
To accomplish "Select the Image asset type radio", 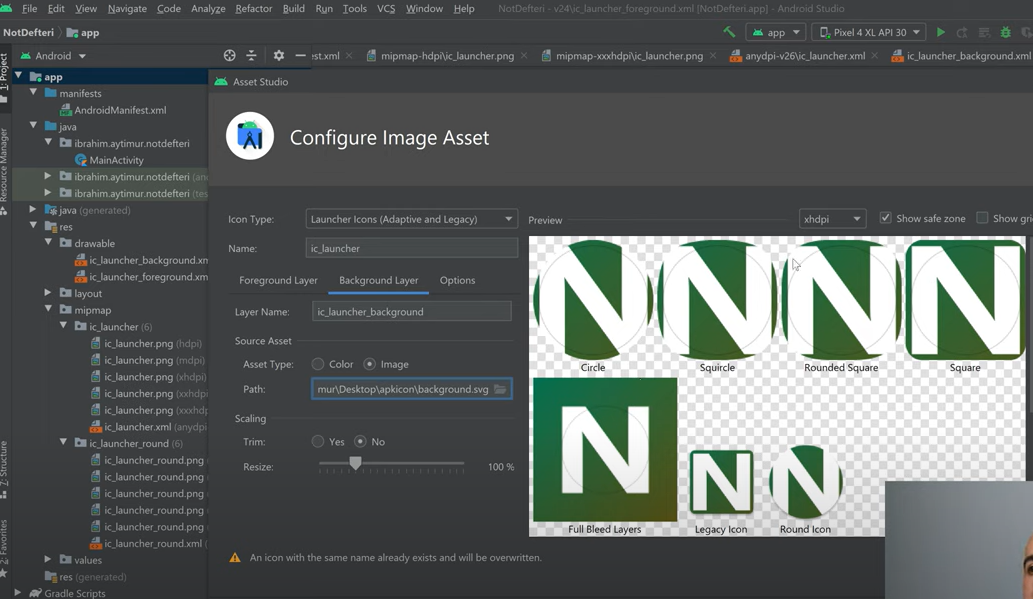I will click(x=370, y=364).
